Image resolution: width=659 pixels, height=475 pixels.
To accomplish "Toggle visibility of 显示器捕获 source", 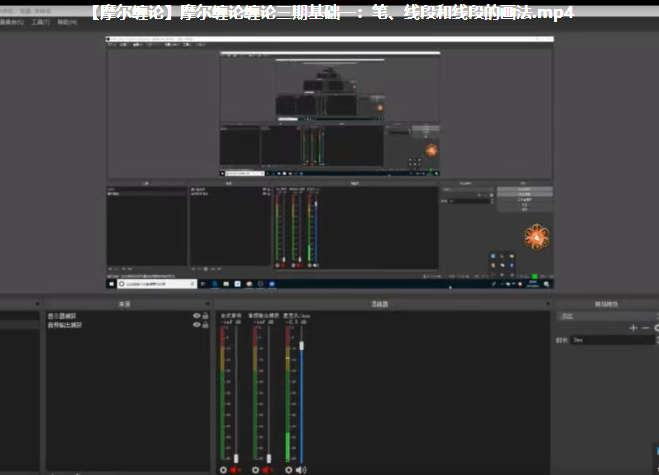I will click(196, 316).
